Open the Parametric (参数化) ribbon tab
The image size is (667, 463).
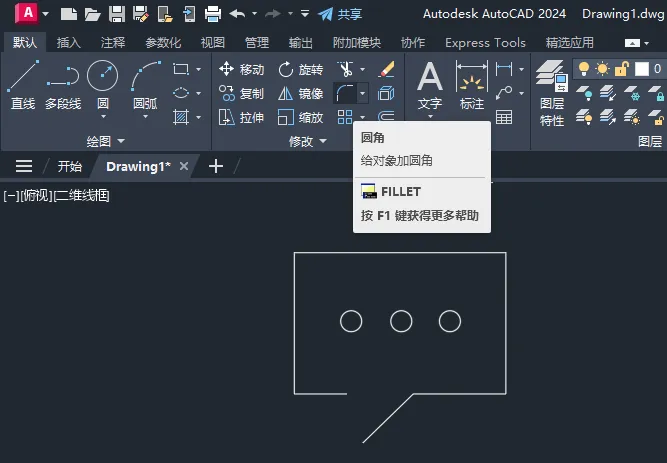163,43
